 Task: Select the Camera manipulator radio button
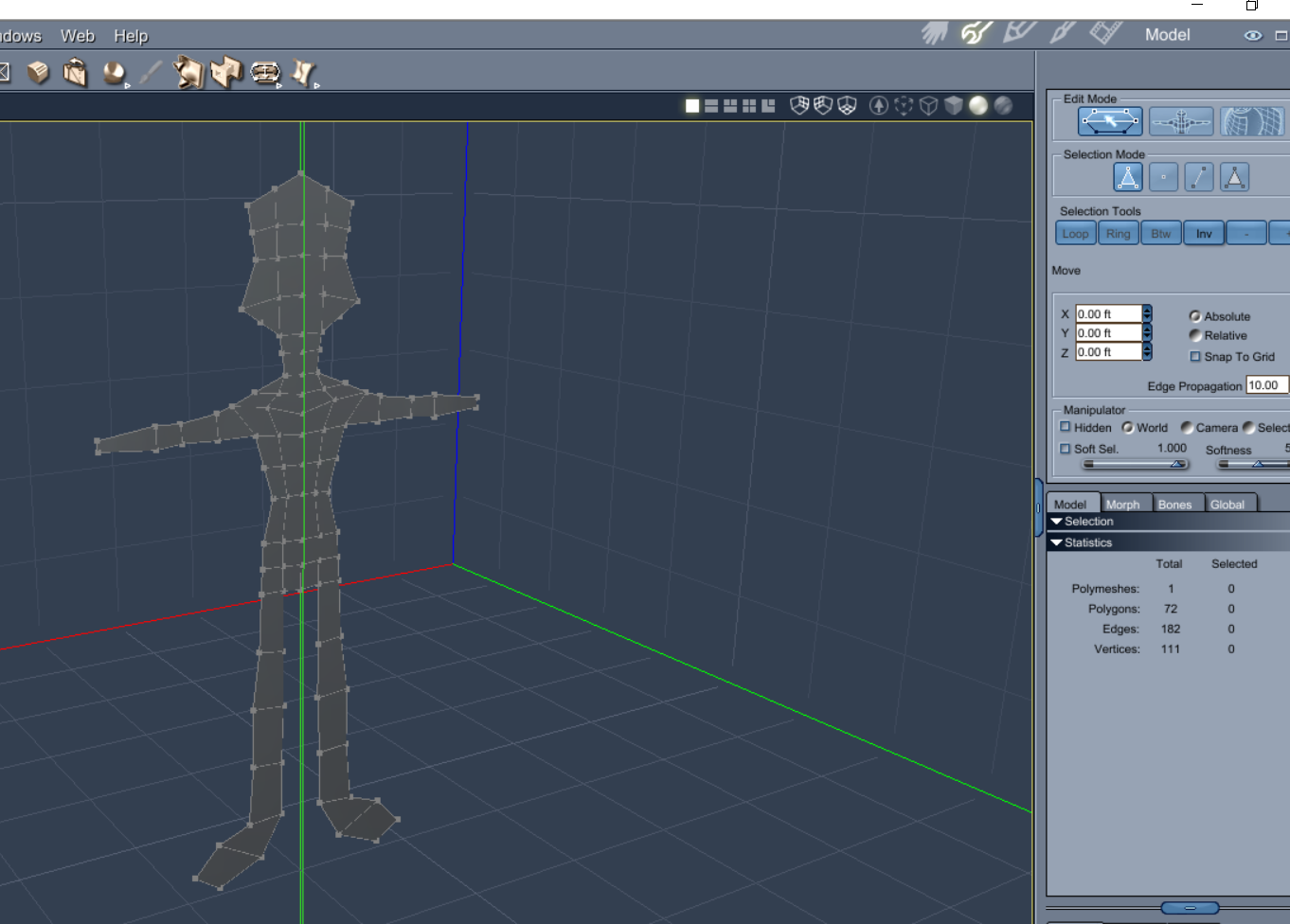tap(1187, 428)
